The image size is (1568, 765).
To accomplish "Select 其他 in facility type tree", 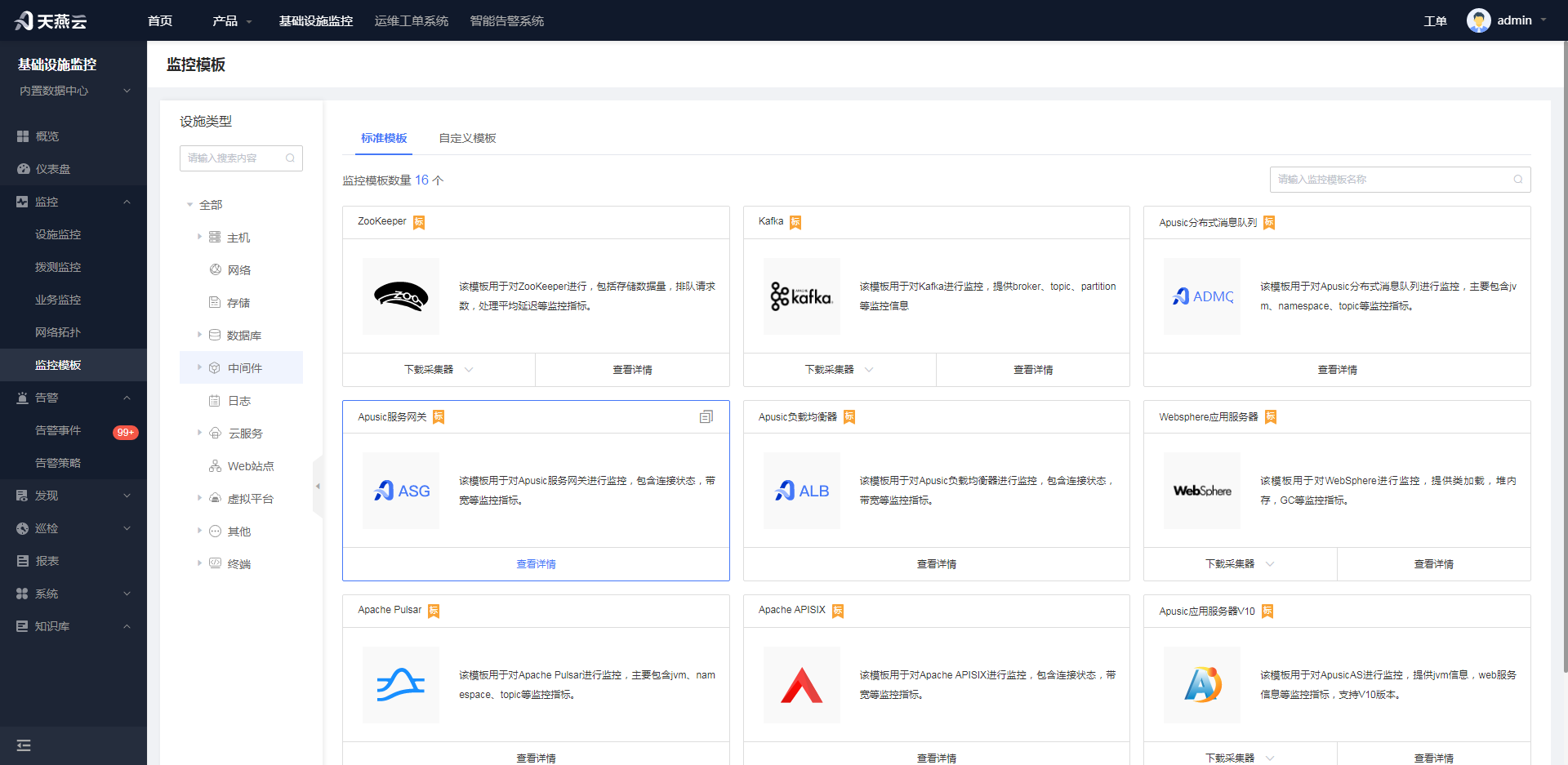I will click(x=239, y=531).
